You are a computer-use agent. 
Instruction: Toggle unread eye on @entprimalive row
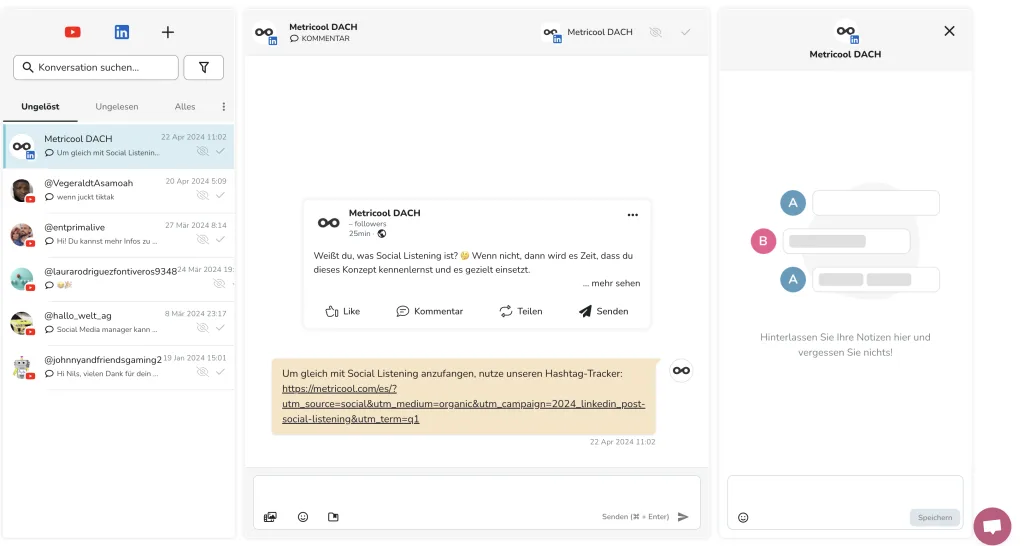click(202, 240)
